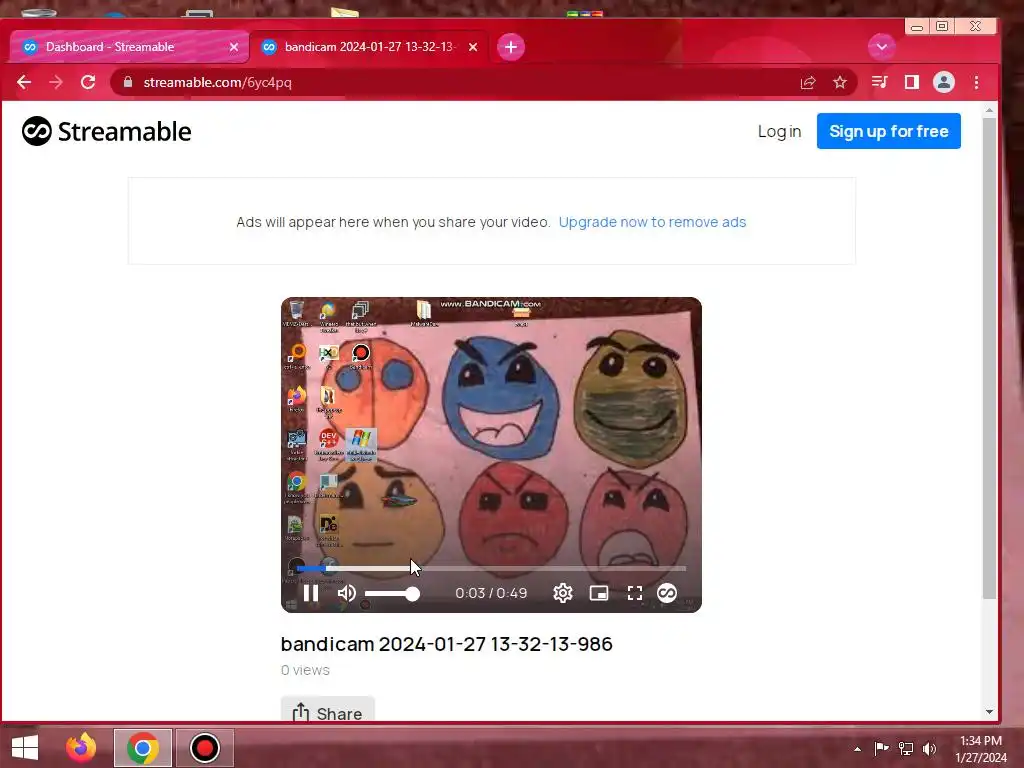Screen dimensions: 1024x768
Task: Close the Dashboard - Streamable tab
Action: pos(234,47)
